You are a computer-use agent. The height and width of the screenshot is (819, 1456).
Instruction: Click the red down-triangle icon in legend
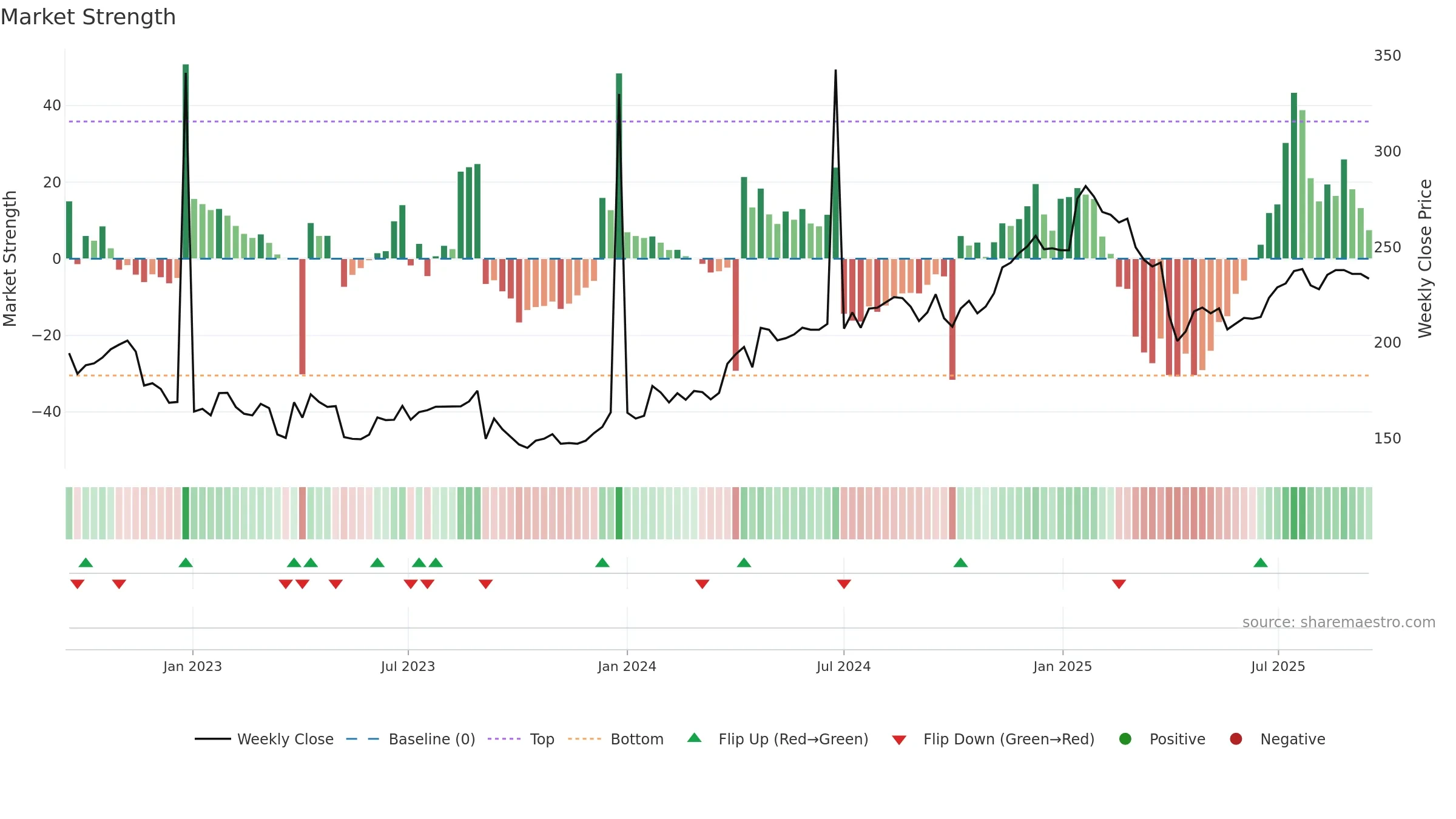click(x=899, y=740)
